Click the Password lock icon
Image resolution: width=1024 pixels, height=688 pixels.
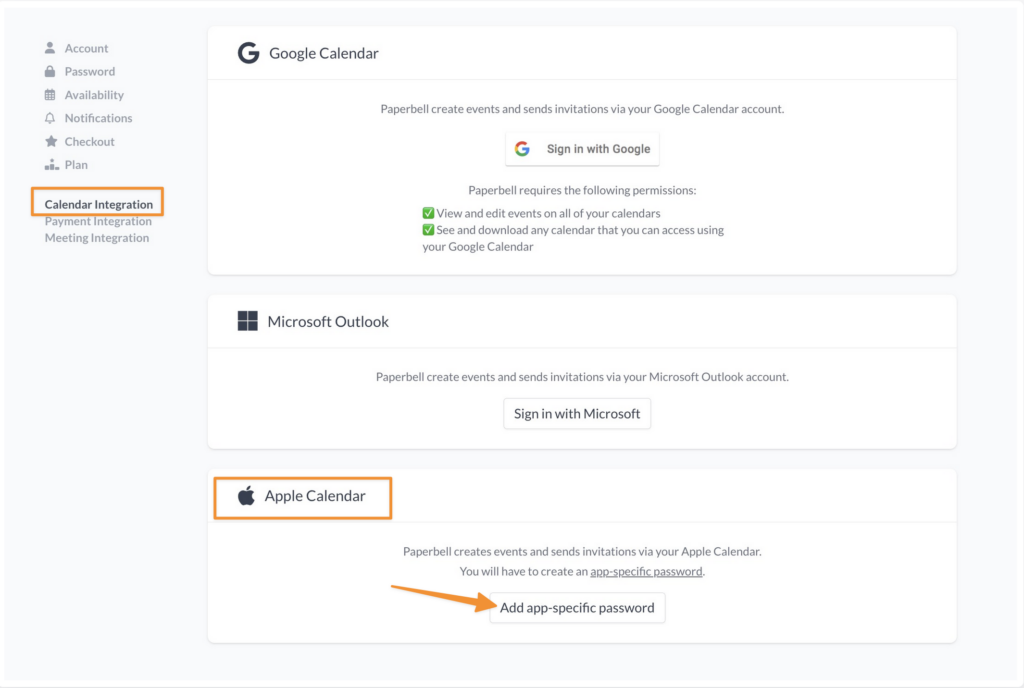pyautogui.click(x=50, y=72)
